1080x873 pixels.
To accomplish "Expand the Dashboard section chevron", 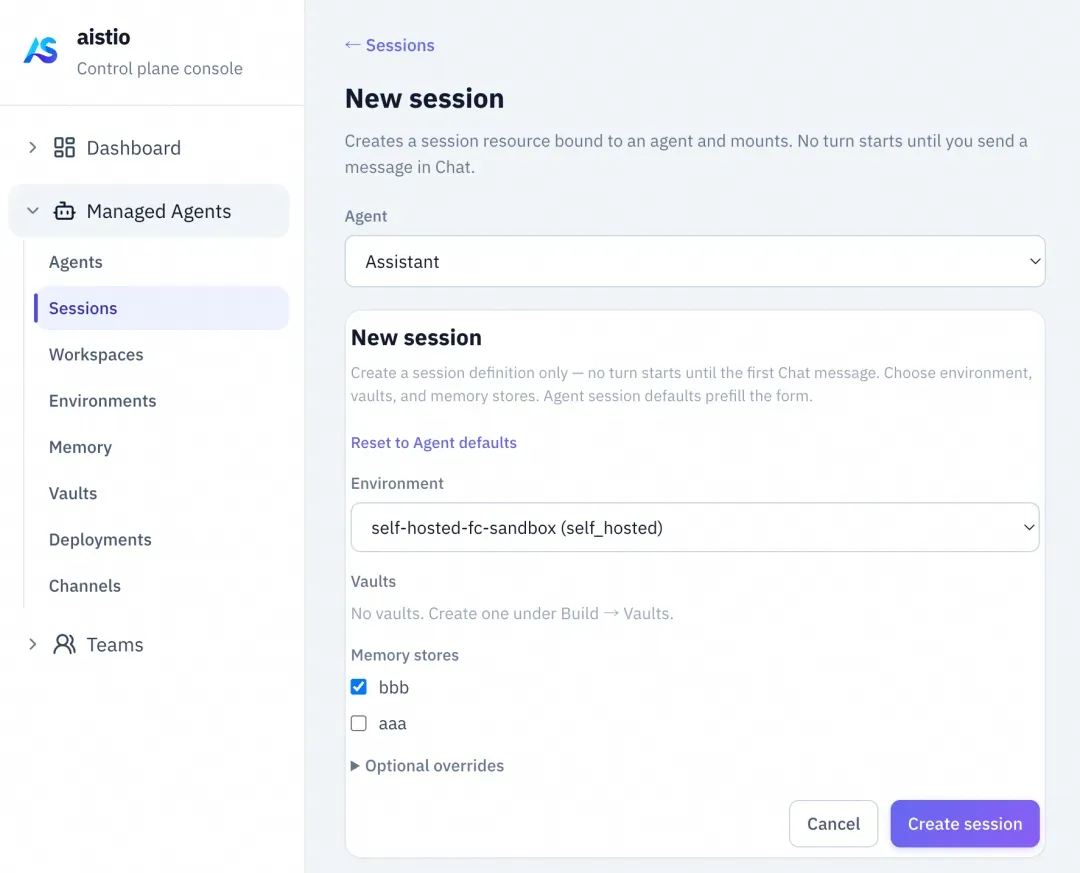I will coord(32,147).
